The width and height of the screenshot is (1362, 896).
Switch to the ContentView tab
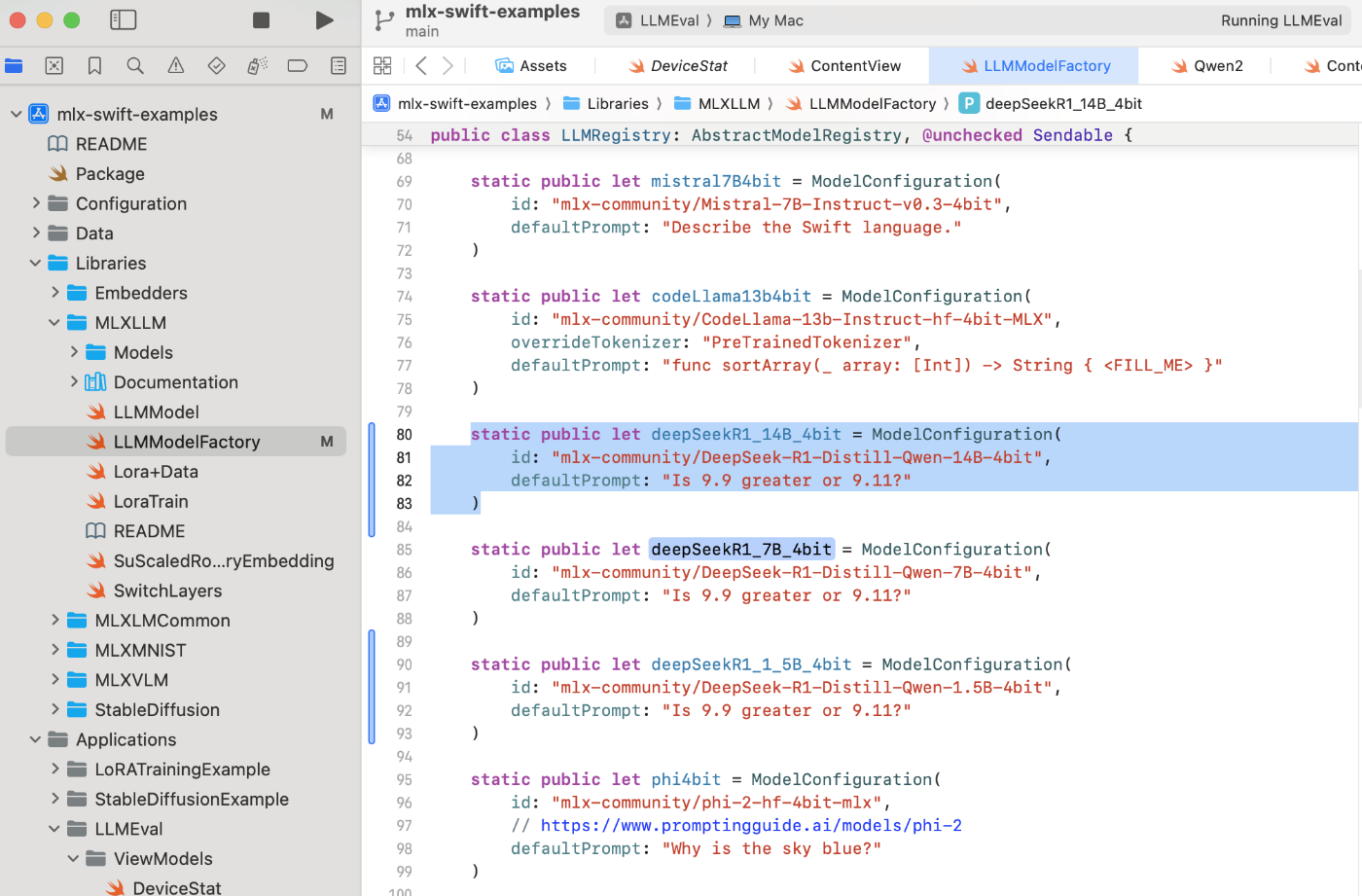point(844,65)
